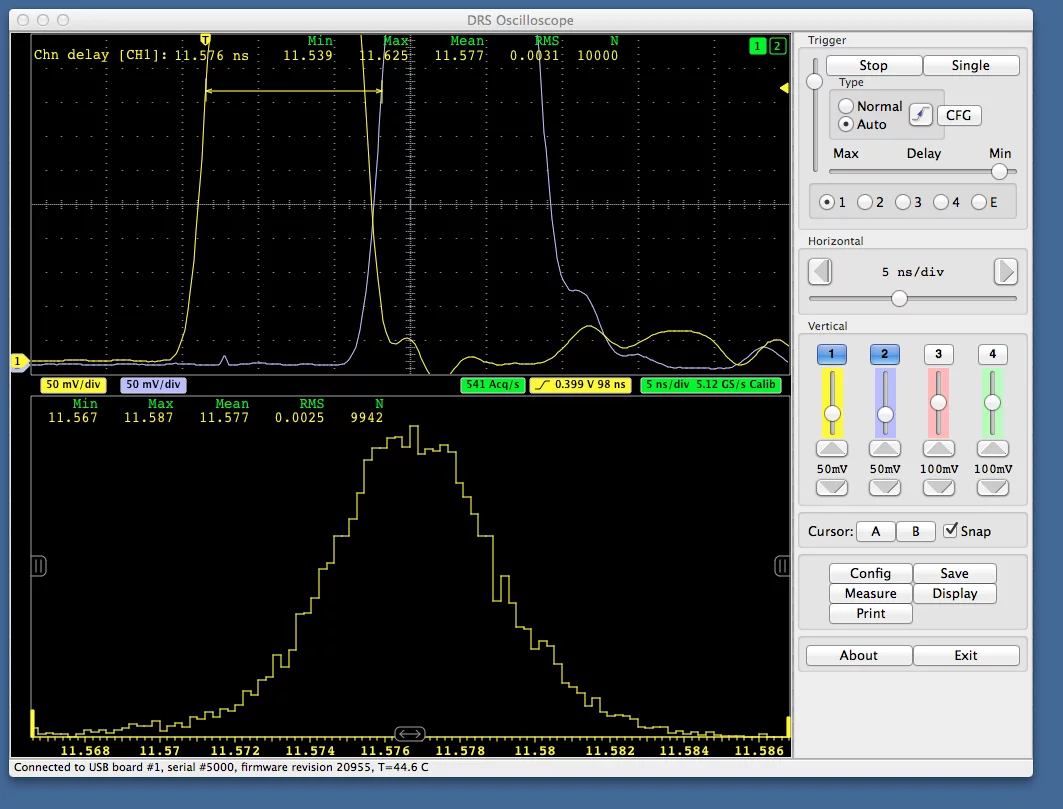The image size is (1063, 809).
Task: Open the Measure dialog
Action: point(869,593)
